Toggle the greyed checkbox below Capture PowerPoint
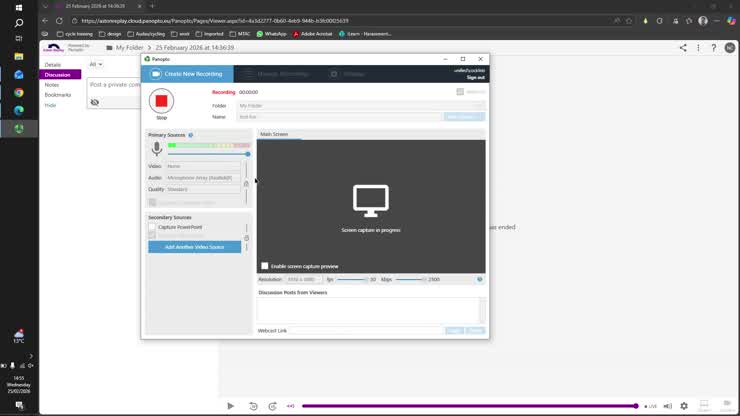This screenshot has height=416, width=740. pyautogui.click(x=152, y=235)
